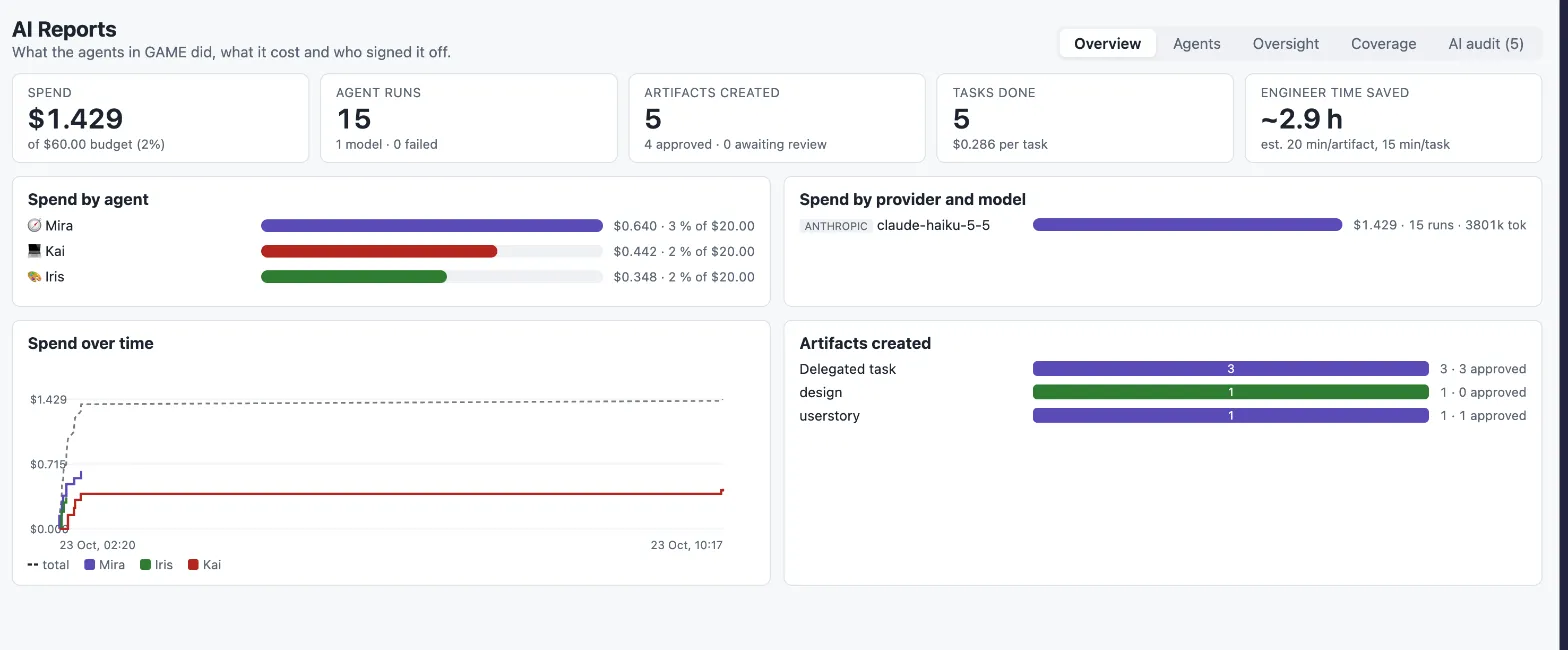Click the Engineer Time Saved card

(x=1393, y=117)
